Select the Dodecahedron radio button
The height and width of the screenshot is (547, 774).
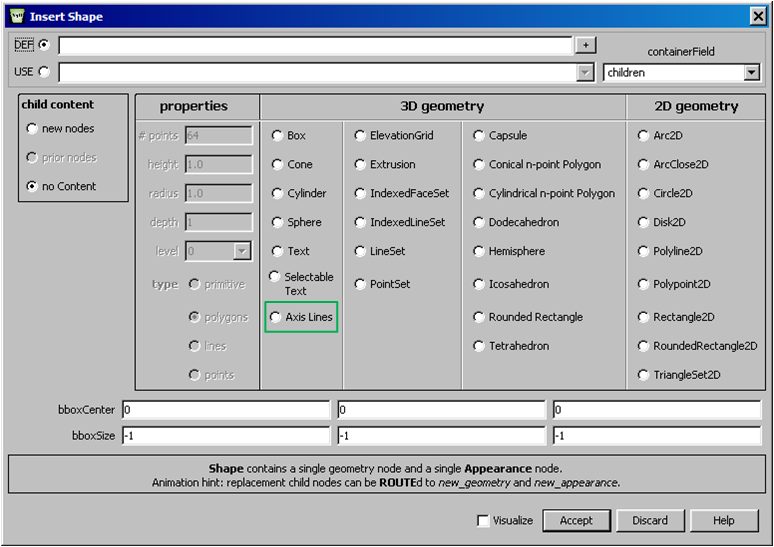pos(479,223)
